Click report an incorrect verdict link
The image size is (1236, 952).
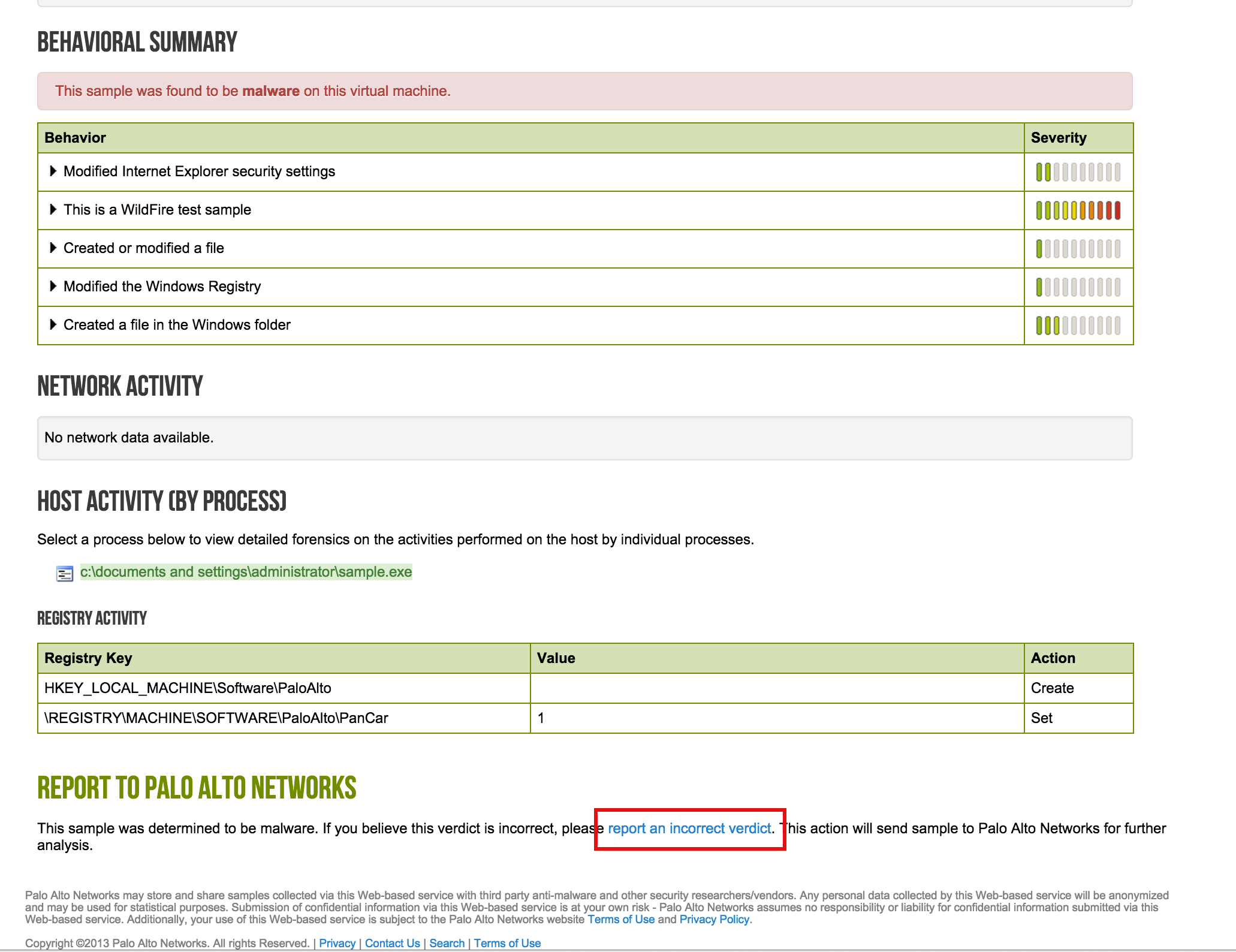pos(689,829)
